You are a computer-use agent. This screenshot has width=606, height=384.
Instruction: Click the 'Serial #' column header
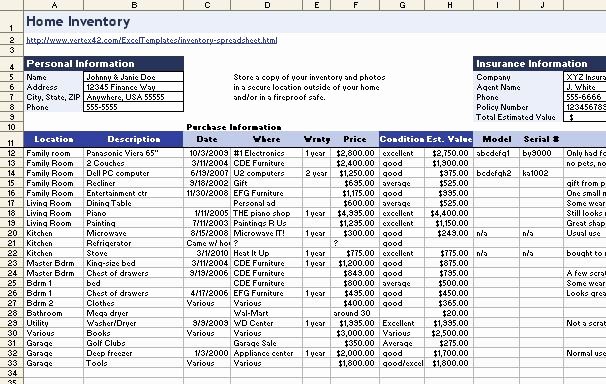(x=541, y=139)
